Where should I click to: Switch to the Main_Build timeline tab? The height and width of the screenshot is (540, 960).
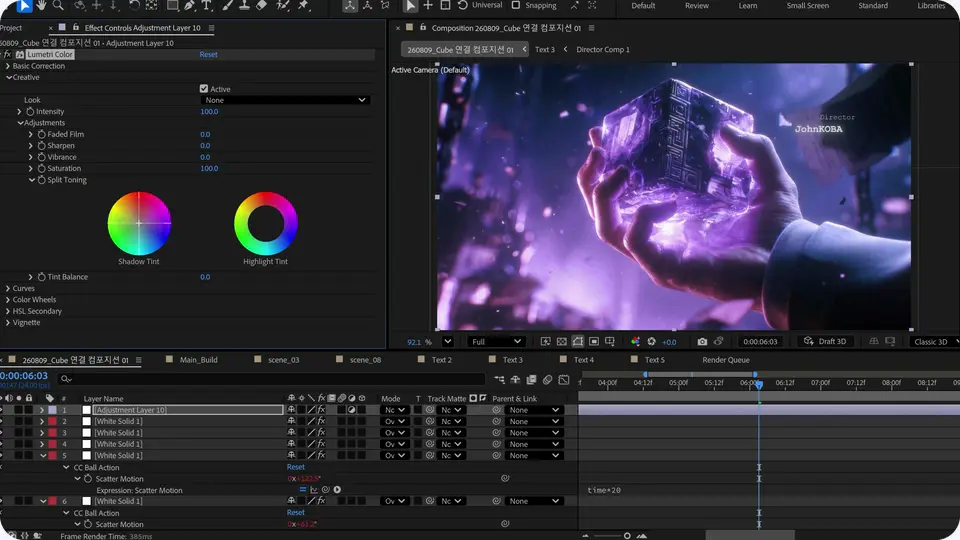[x=198, y=360]
